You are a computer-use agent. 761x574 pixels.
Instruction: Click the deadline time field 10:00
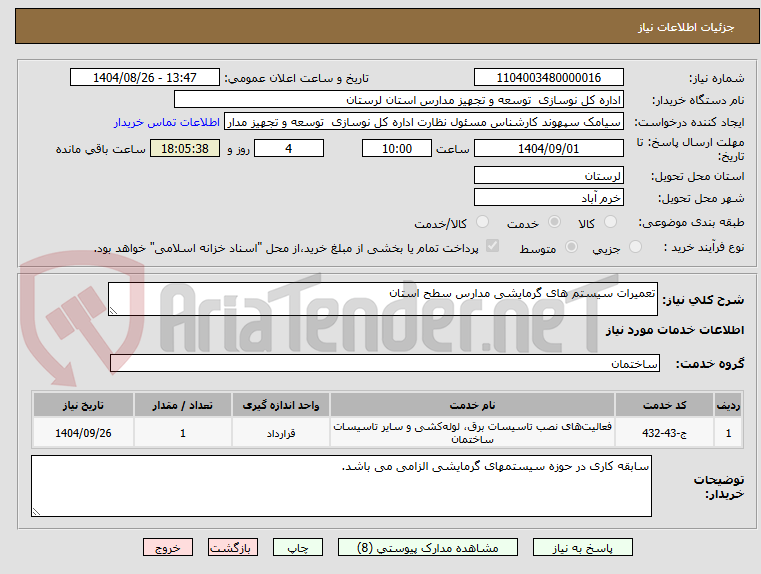tap(397, 148)
